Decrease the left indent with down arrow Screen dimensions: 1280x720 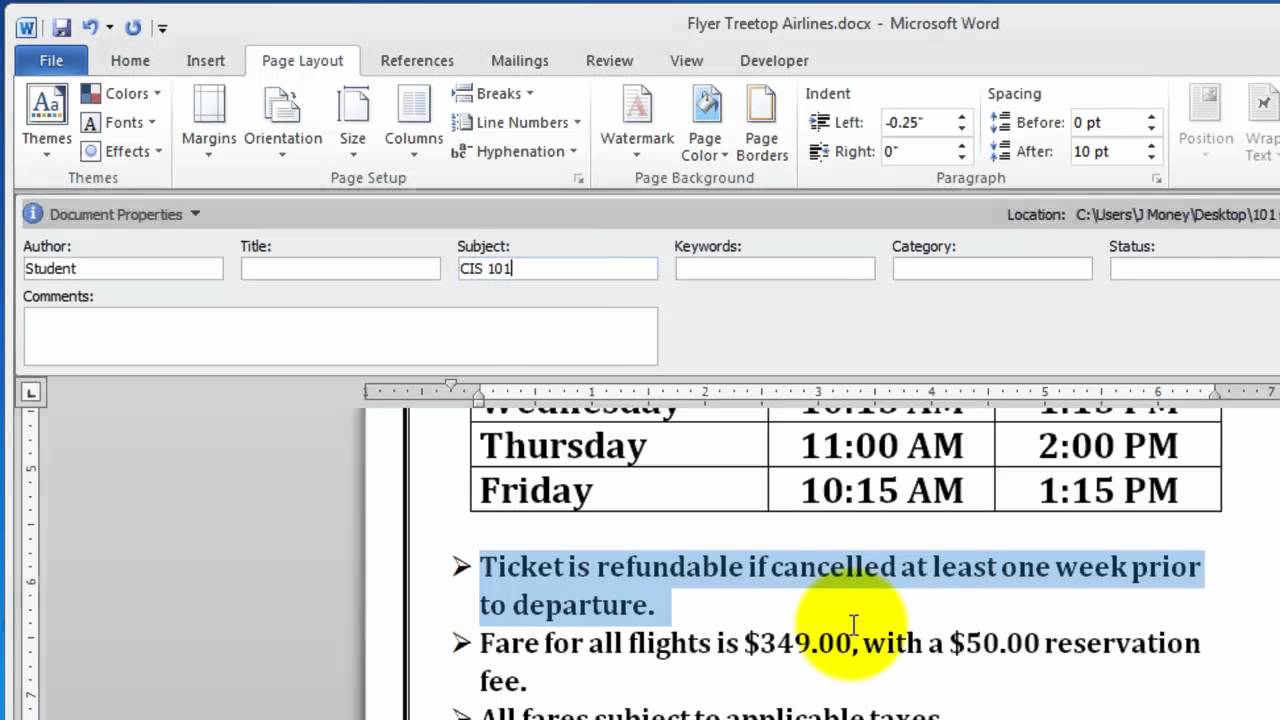coord(962,128)
